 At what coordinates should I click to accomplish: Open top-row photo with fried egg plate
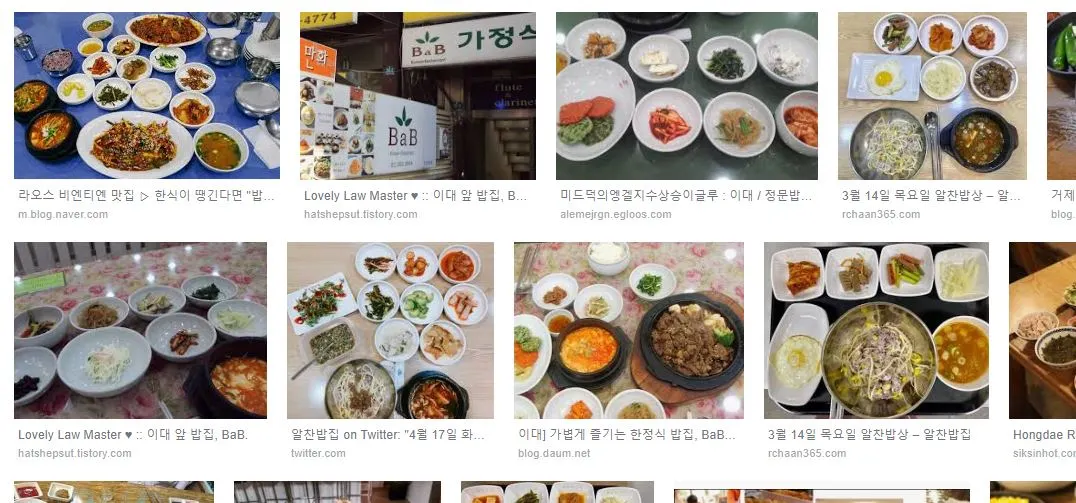click(932, 95)
